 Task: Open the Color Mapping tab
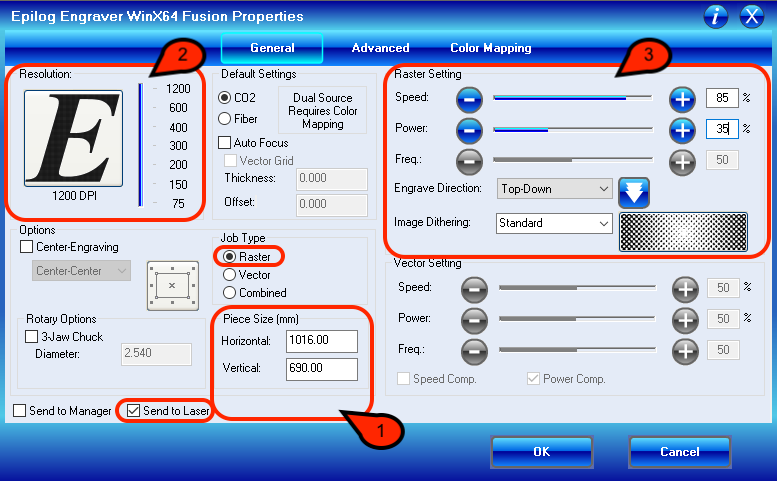[x=490, y=48]
